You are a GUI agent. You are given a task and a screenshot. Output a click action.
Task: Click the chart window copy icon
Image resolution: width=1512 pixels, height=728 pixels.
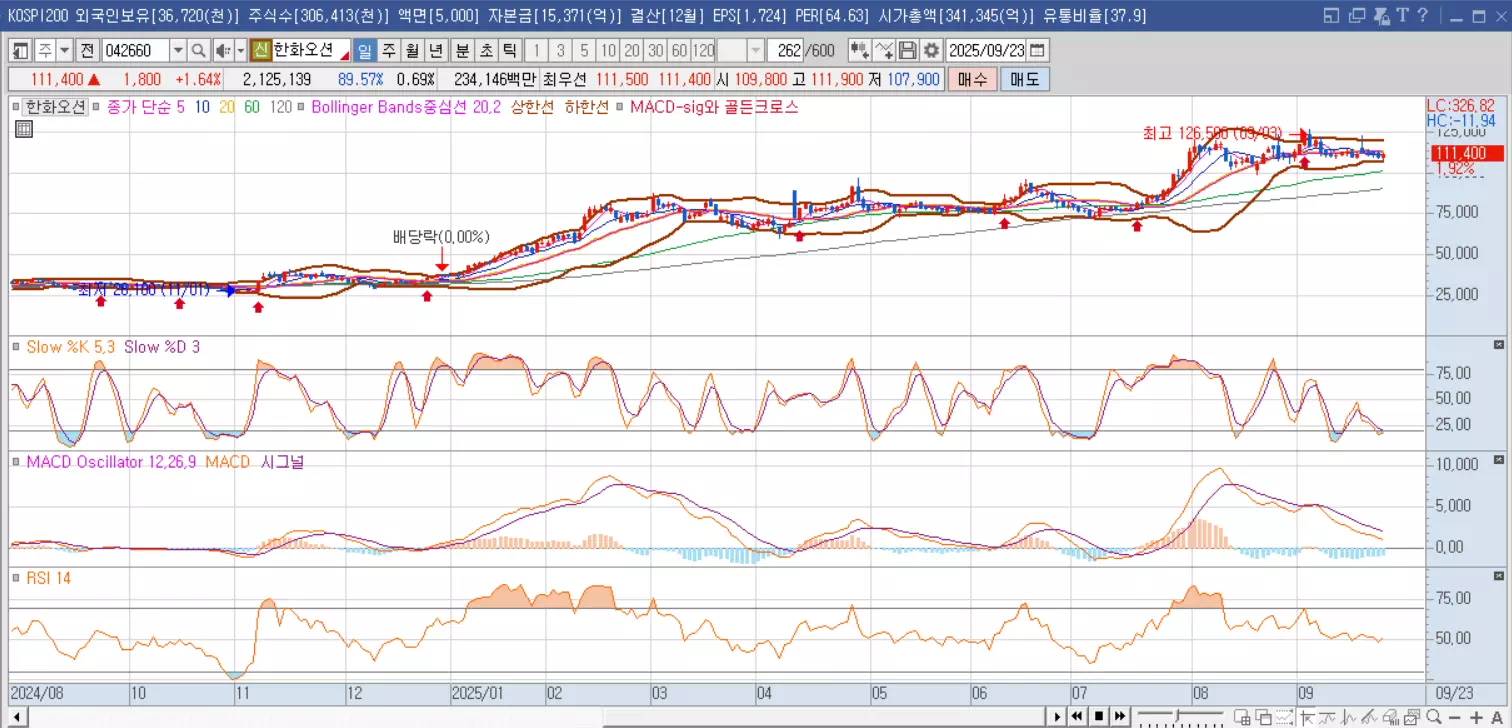1411,717
